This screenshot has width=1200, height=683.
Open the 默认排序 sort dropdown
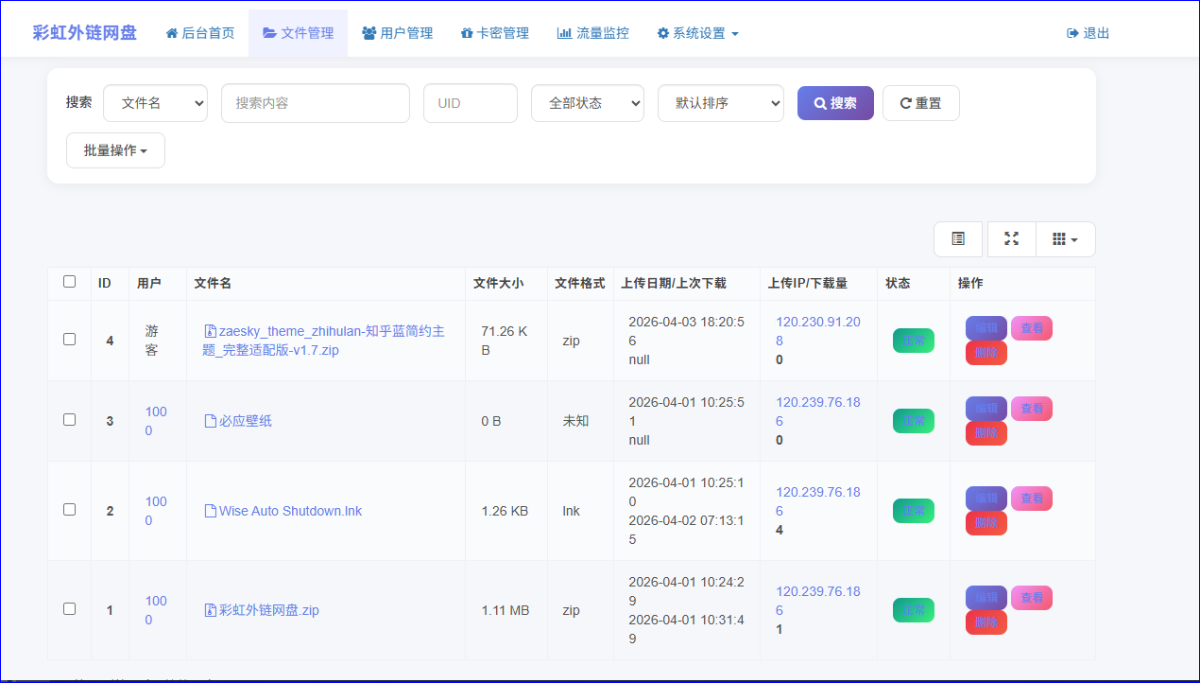click(720, 103)
